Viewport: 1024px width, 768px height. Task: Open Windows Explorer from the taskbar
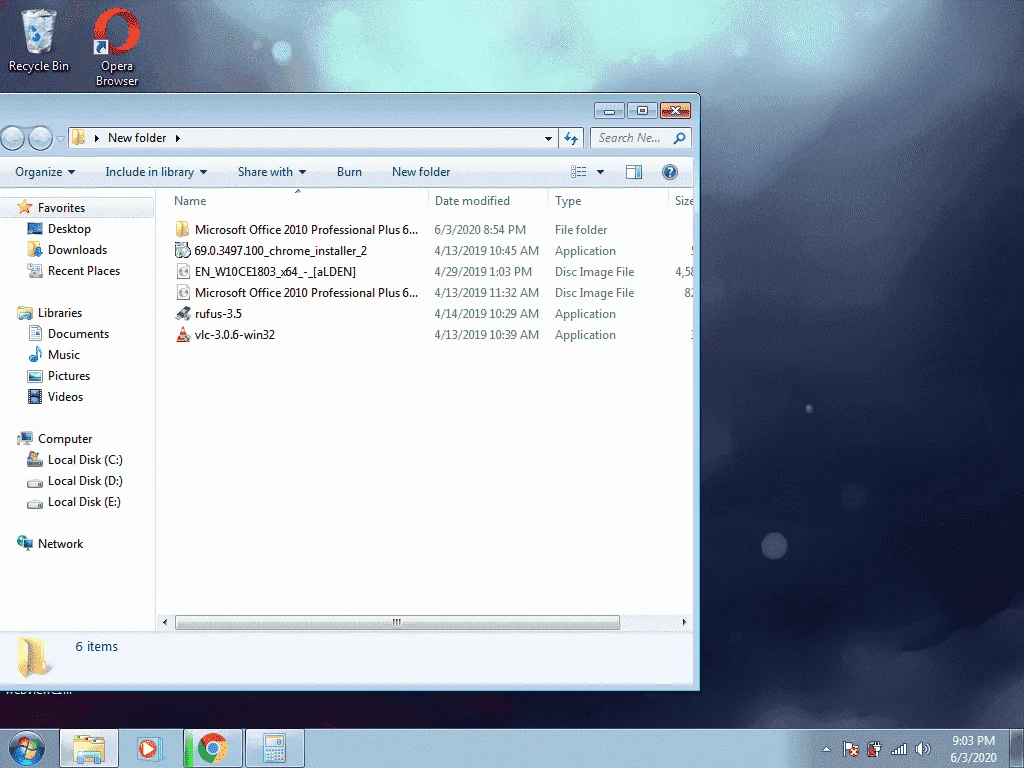89,748
